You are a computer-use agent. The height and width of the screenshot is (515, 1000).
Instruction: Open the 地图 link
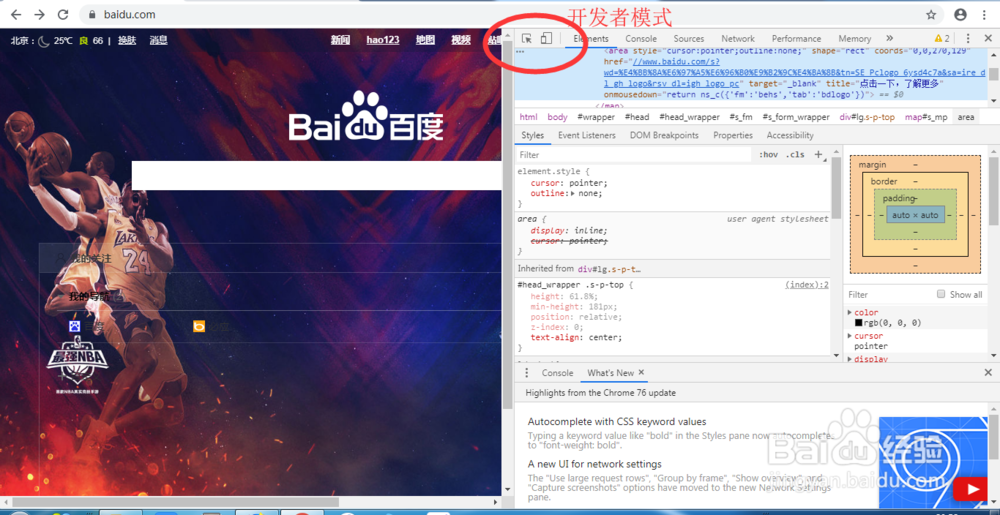425,40
